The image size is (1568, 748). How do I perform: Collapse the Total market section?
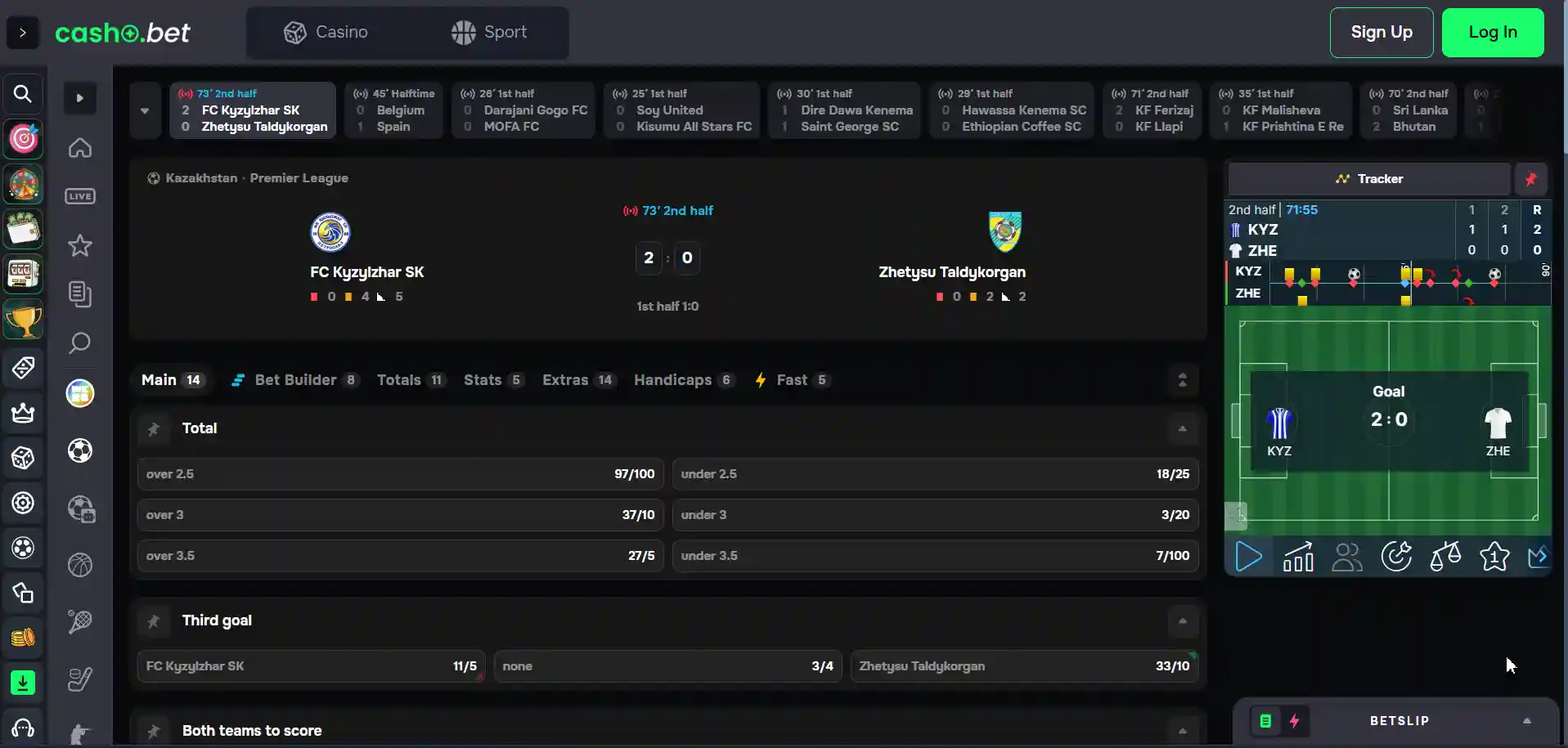(1182, 428)
